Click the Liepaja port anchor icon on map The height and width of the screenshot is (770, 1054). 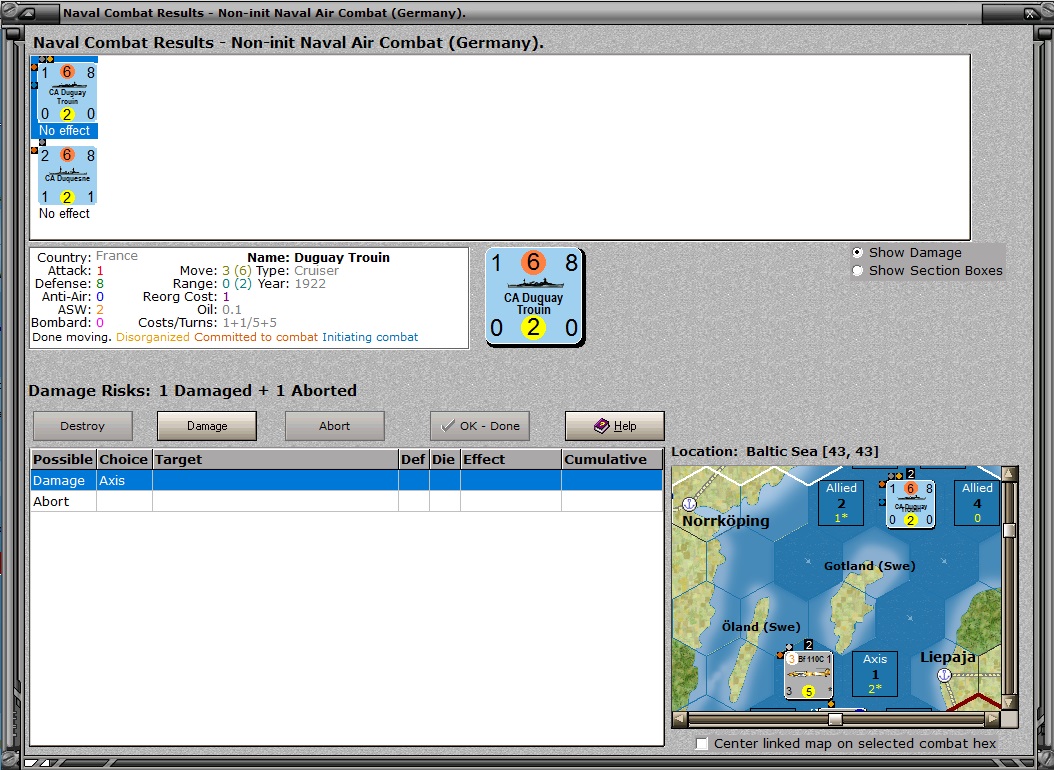tap(944, 675)
